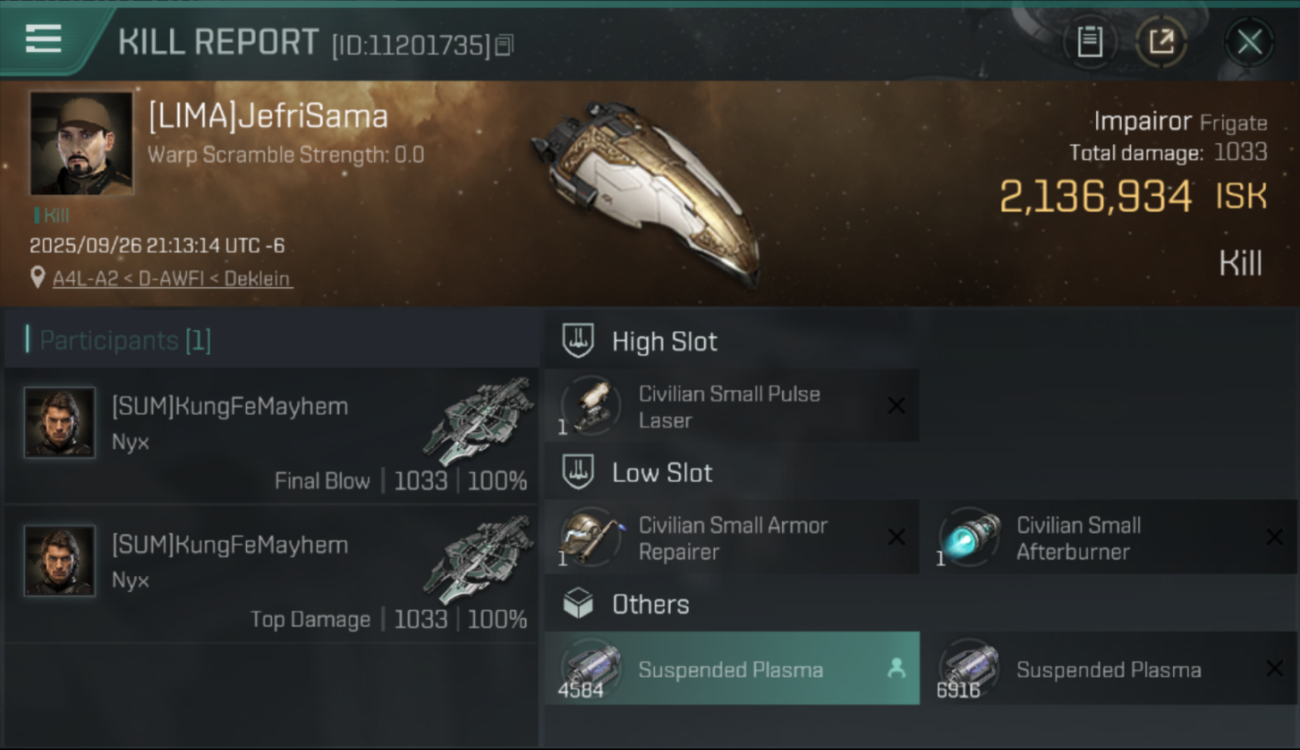Click the Civilian Small Armor Repairer icon
The image size is (1300, 750).
click(590, 537)
